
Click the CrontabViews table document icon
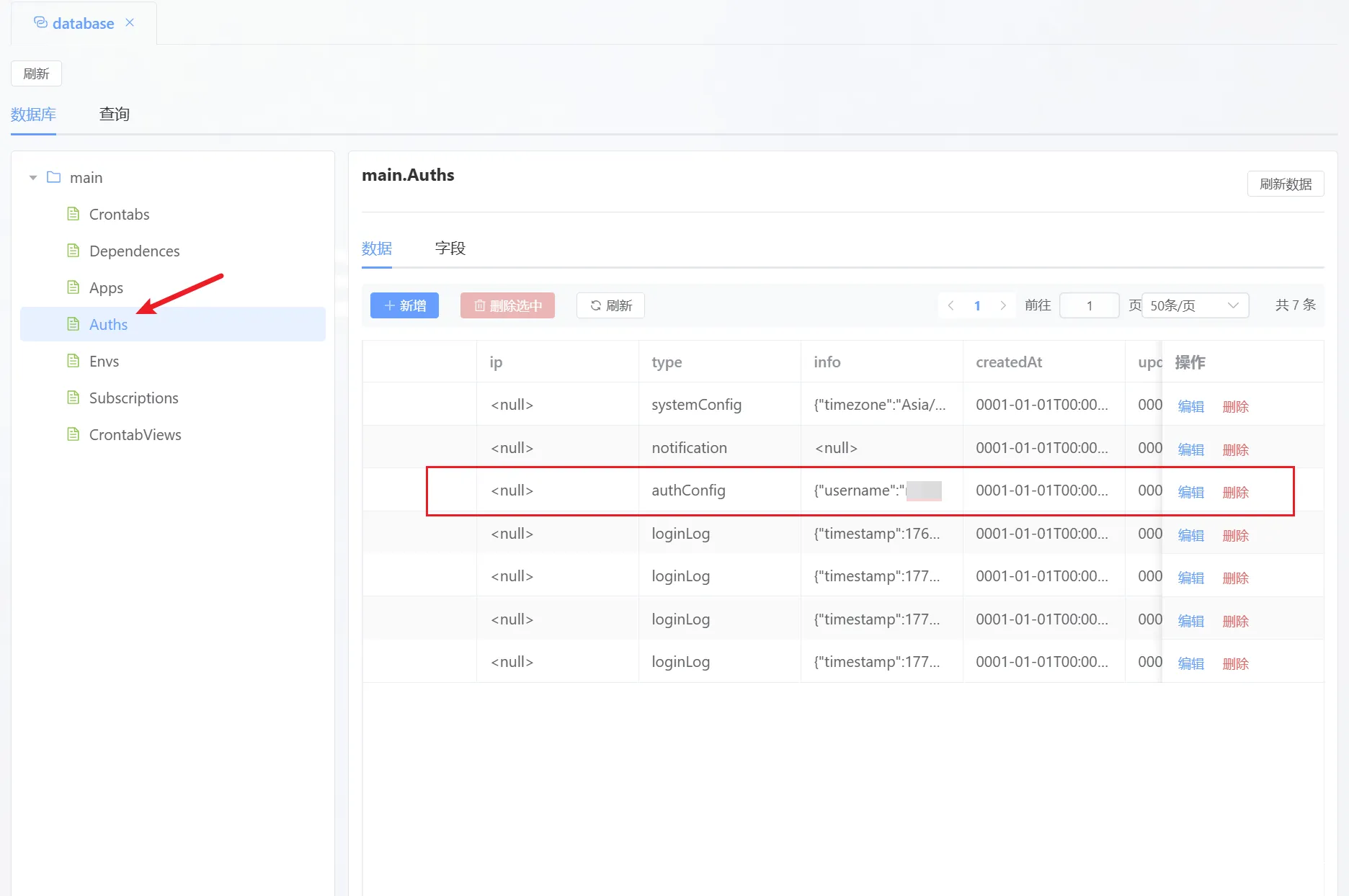click(73, 434)
